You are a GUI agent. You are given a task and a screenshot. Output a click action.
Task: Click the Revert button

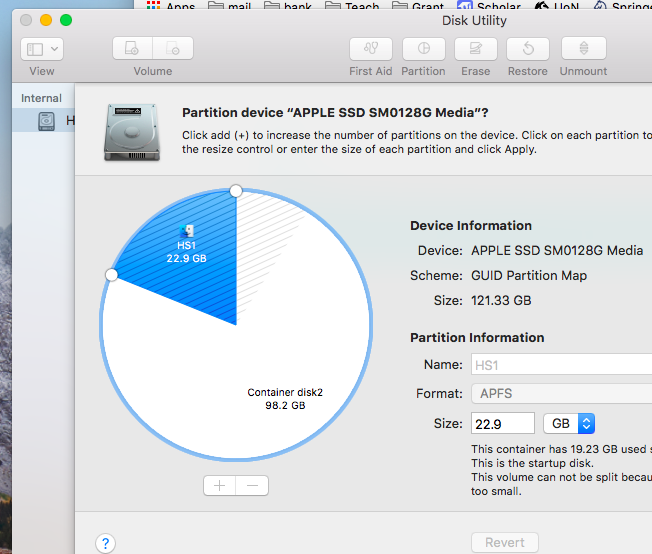[505, 542]
